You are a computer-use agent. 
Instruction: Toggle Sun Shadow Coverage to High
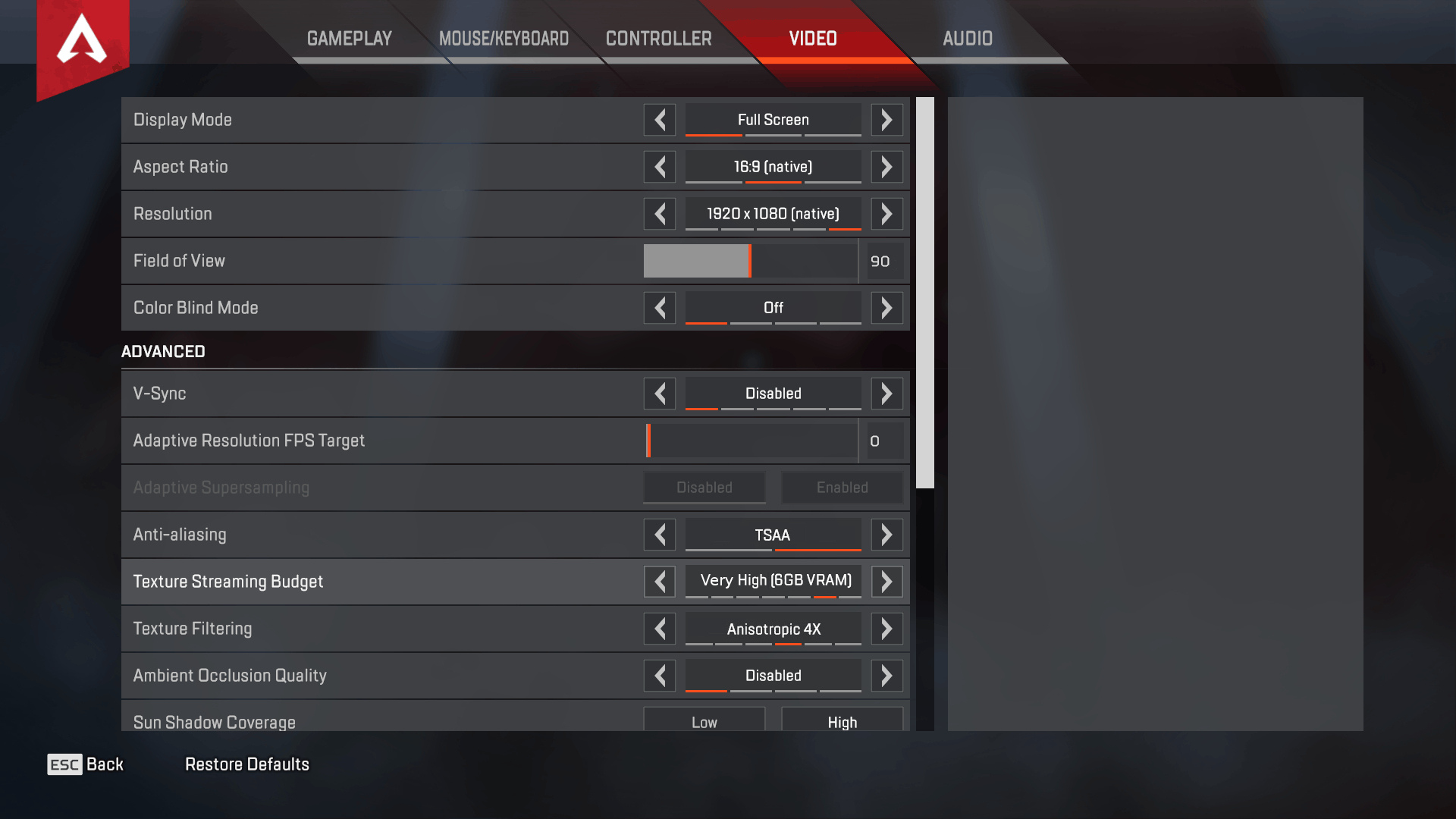click(840, 721)
